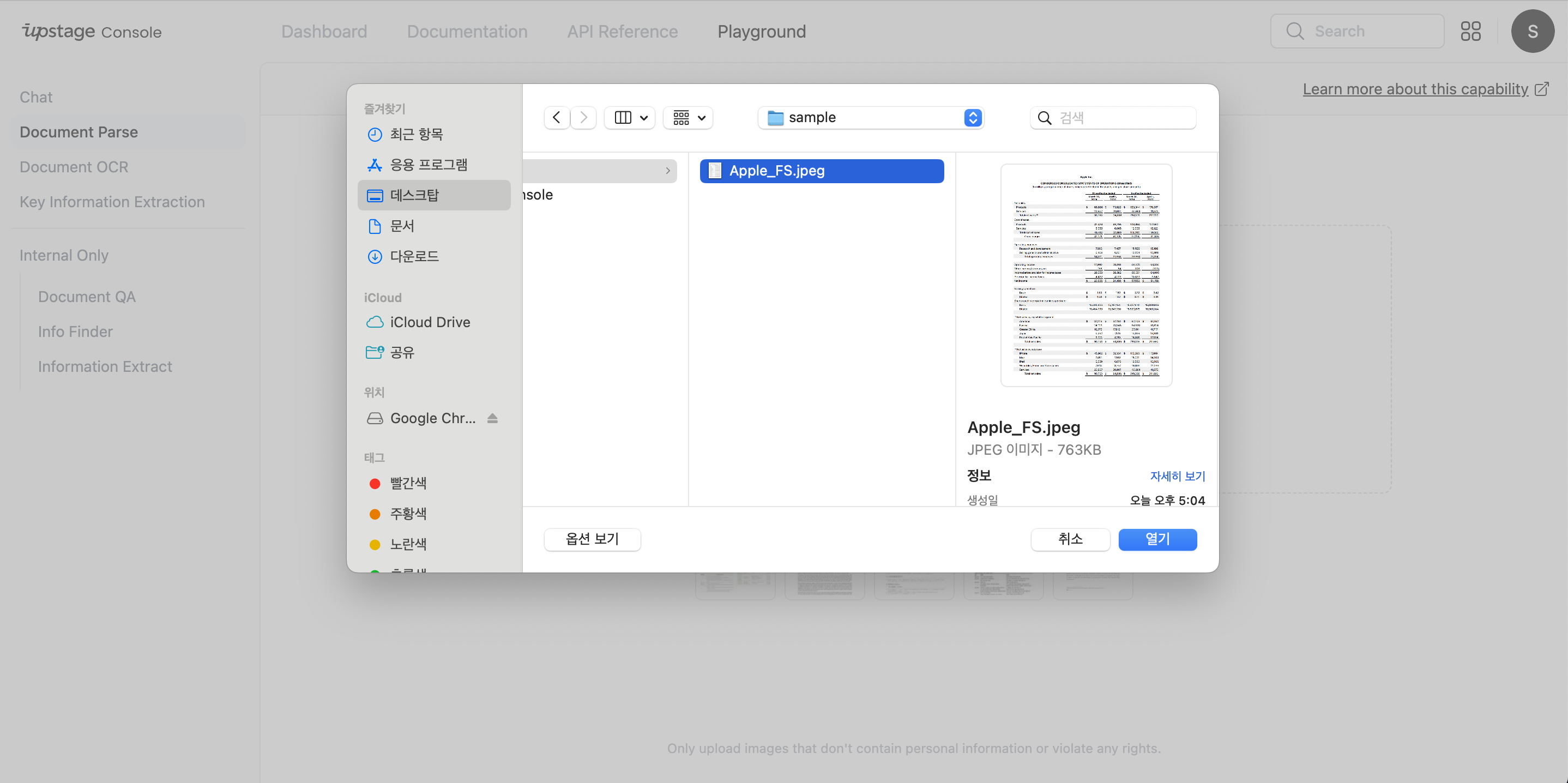Open iCloud Drive in sidebar
This screenshot has height=783, width=1568.
point(429,322)
